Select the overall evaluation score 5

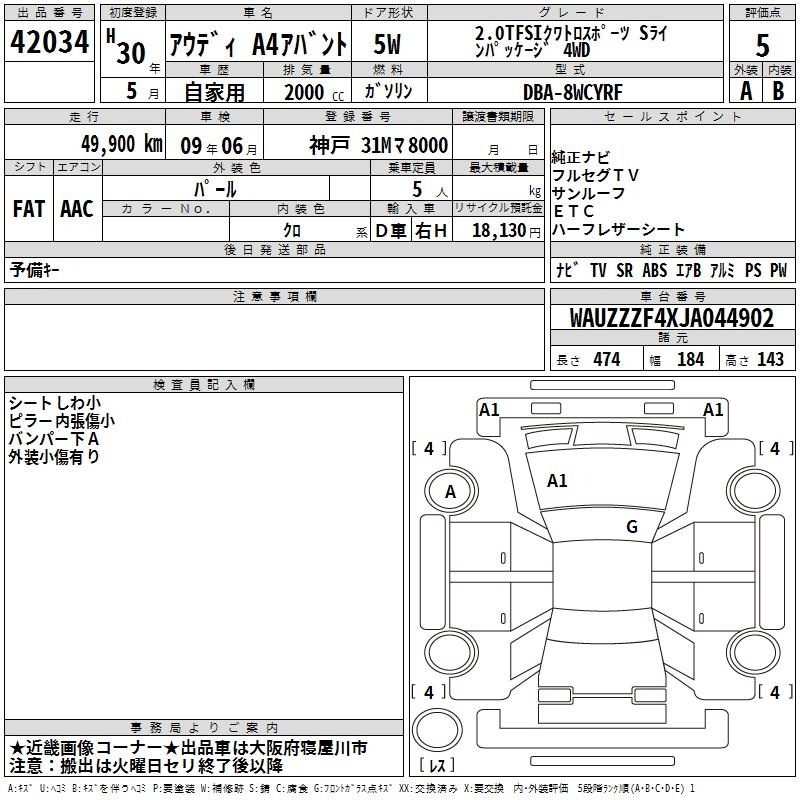[x=762, y=45]
